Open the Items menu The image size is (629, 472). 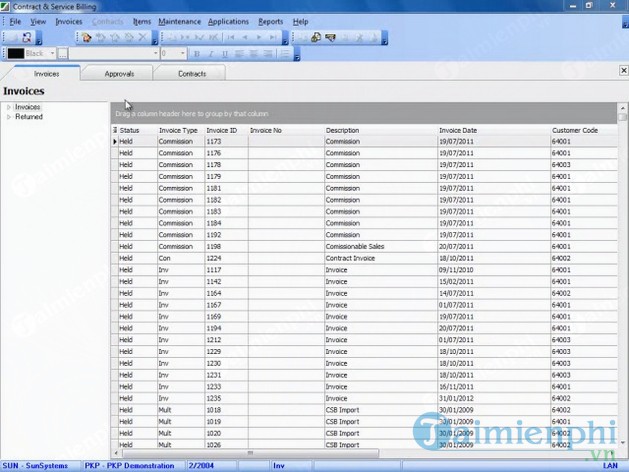coord(142,22)
